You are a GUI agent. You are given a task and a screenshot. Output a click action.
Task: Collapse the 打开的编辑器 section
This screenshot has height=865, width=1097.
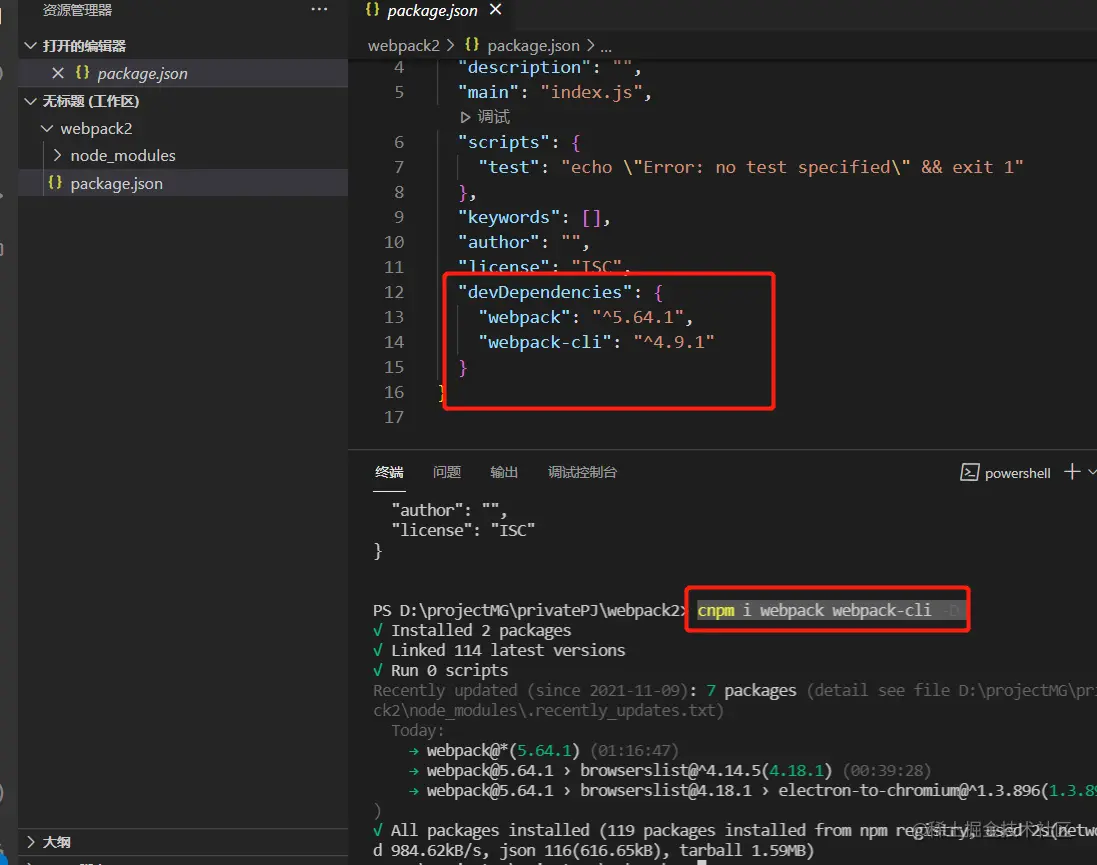[x=30, y=45]
